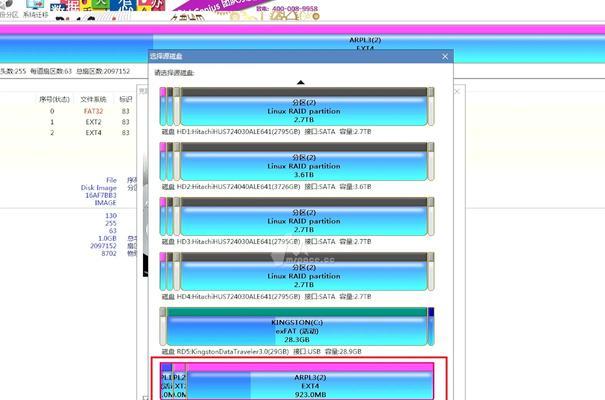Select the ARPL3(2) EXT4 923.0MB partition in dialog
The width and height of the screenshot is (605, 400).
tap(310, 381)
